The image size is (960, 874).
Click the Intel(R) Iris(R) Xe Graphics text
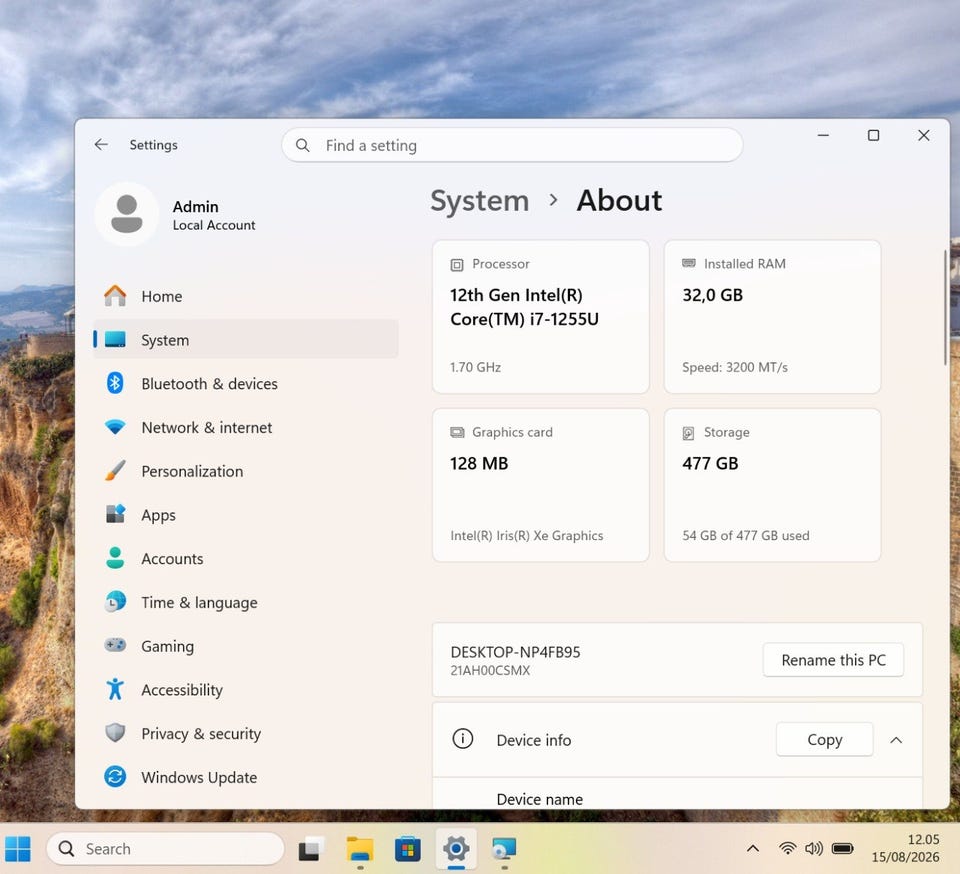tap(527, 536)
